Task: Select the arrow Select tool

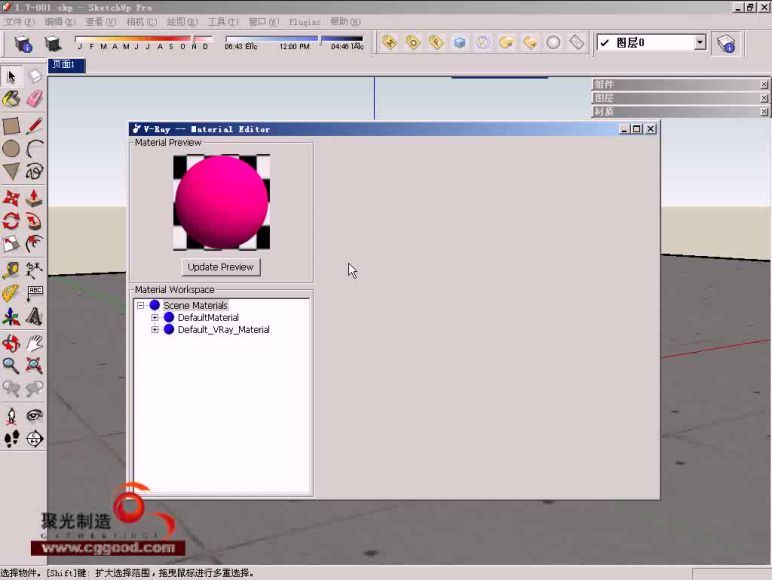Action: tap(11, 76)
